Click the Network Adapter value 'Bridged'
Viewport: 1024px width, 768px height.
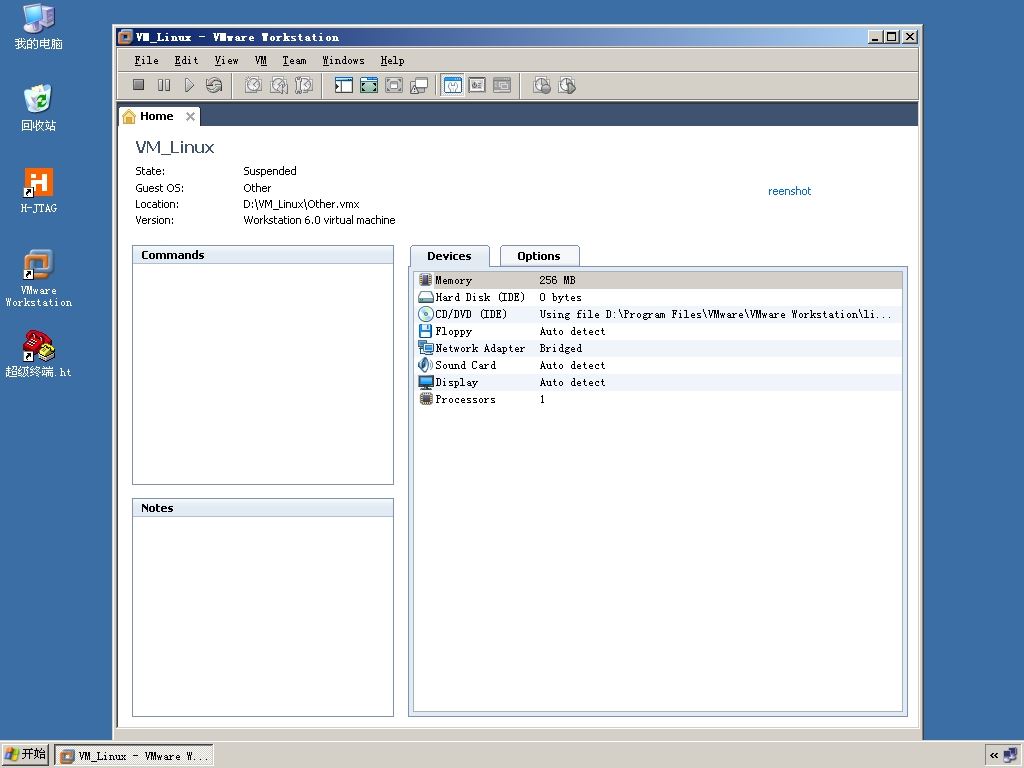coord(560,348)
